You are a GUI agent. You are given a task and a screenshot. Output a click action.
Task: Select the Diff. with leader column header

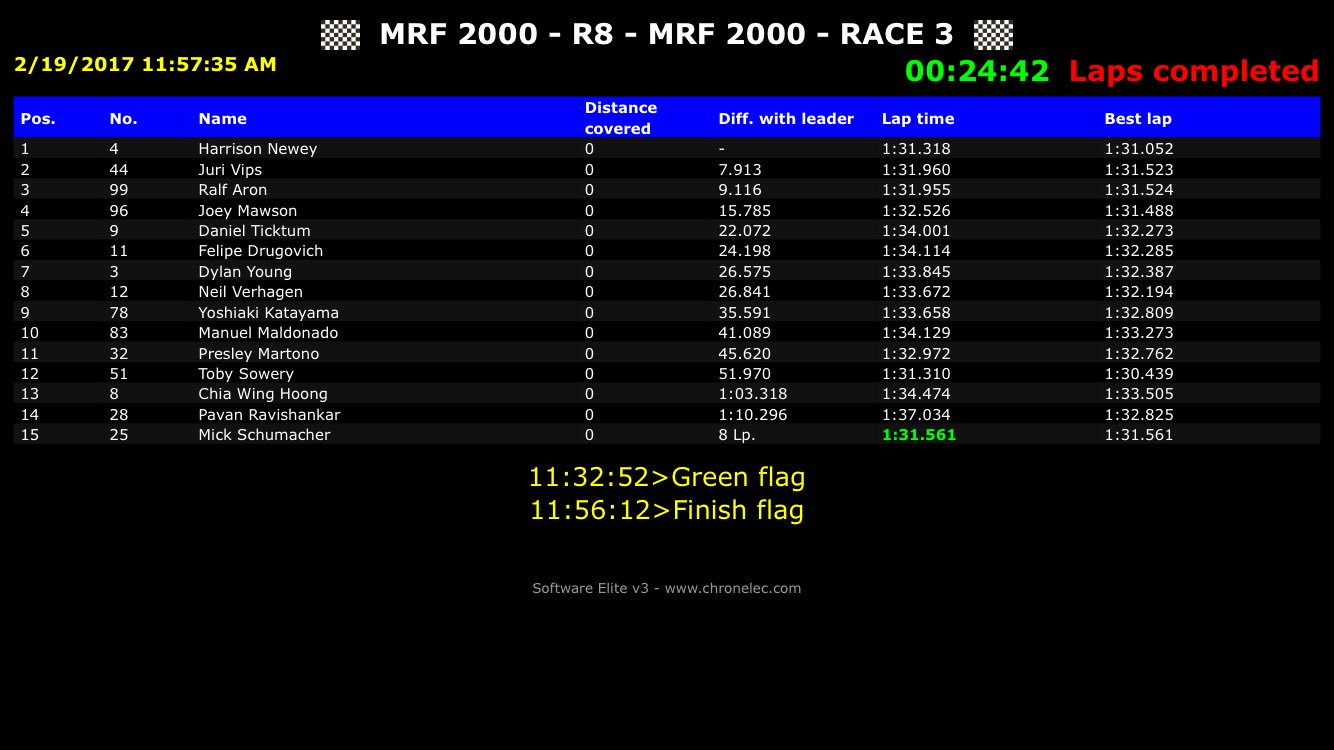(786, 118)
